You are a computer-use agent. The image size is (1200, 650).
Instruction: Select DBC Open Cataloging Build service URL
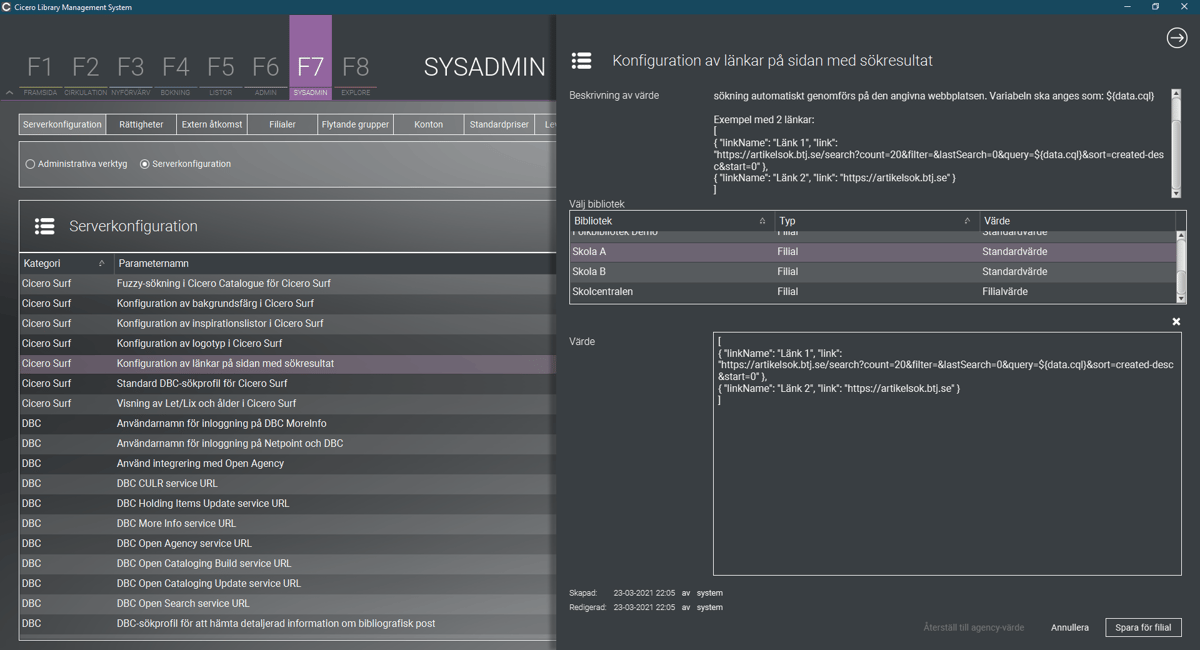coord(287,563)
